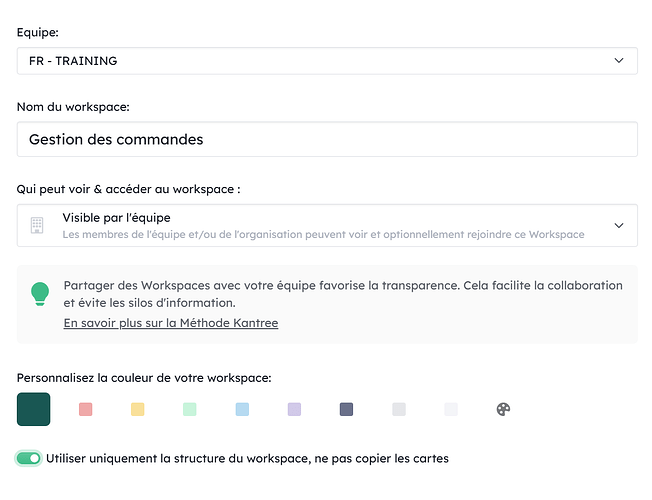Pick the light gray color swatch
The image size is (652, 500).
pyautogui.click(x=399, y=409)
